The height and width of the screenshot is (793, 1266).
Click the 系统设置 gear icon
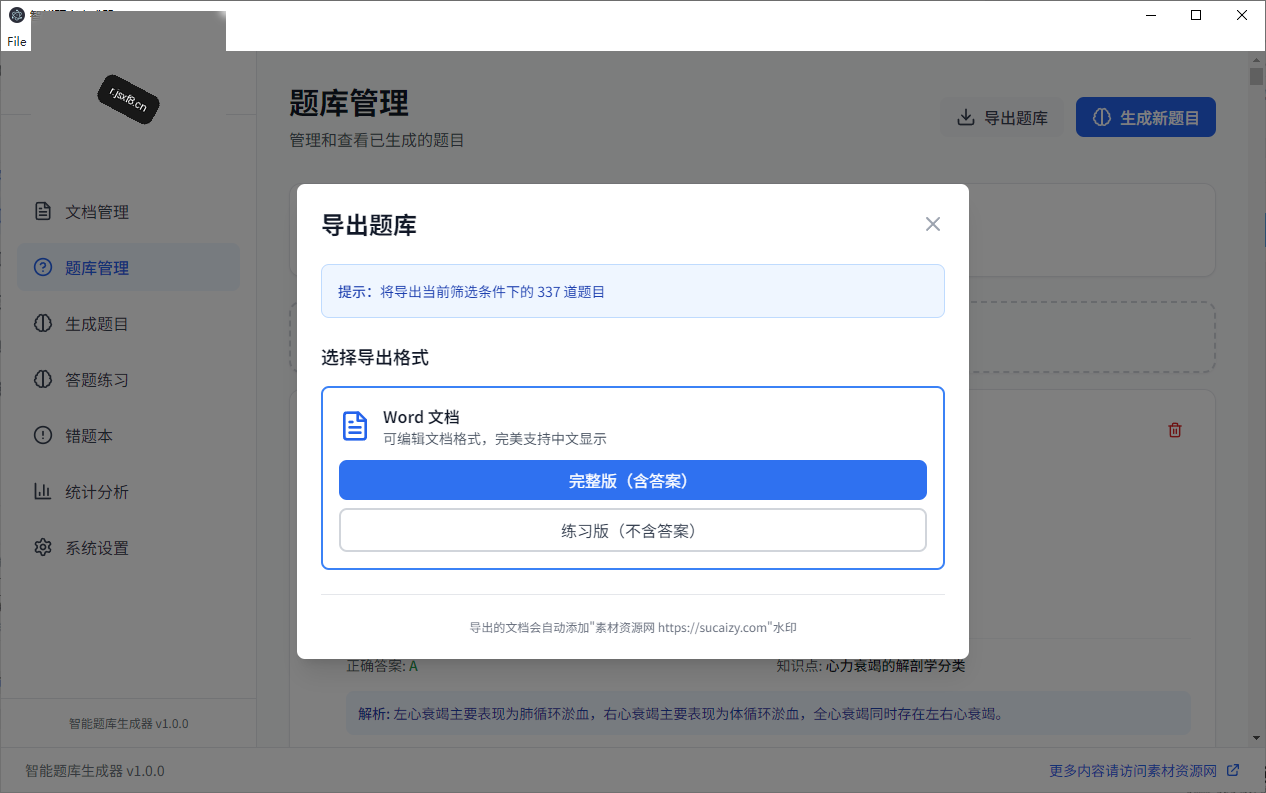[42, 548]
